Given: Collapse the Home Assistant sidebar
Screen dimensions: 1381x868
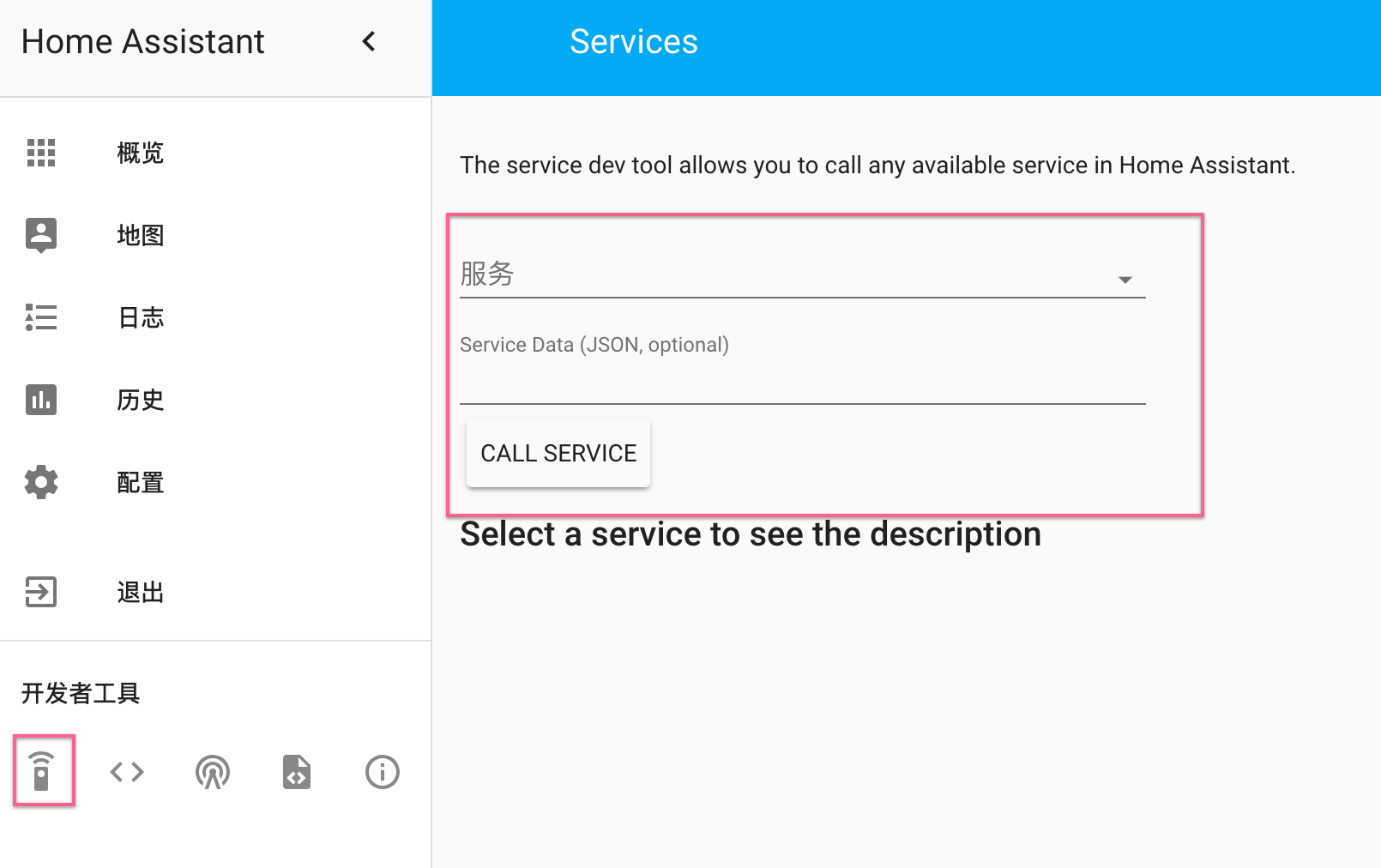Looking at the screenshot, I should [369, 41].
